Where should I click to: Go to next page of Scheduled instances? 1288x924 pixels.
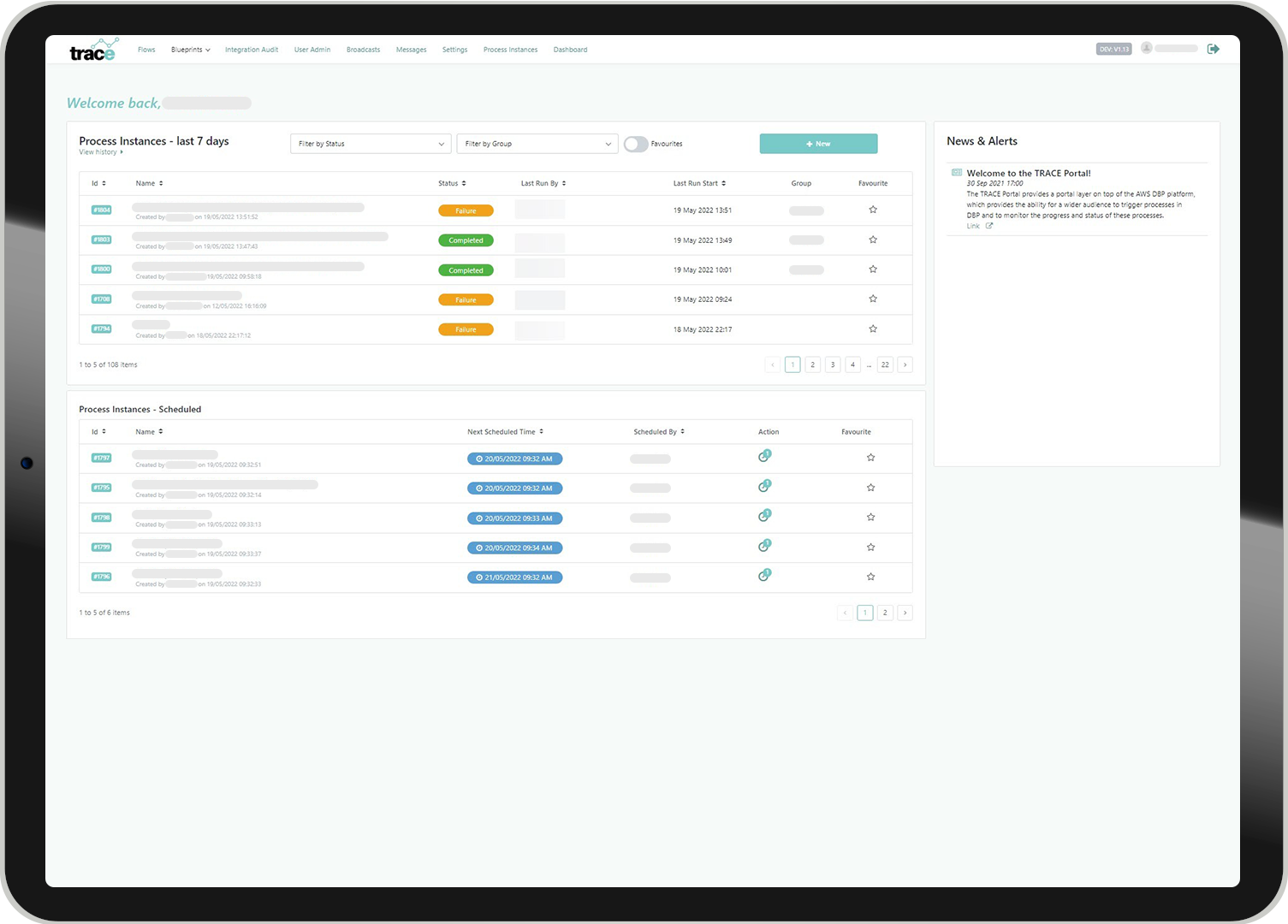[x=905, y=613]
